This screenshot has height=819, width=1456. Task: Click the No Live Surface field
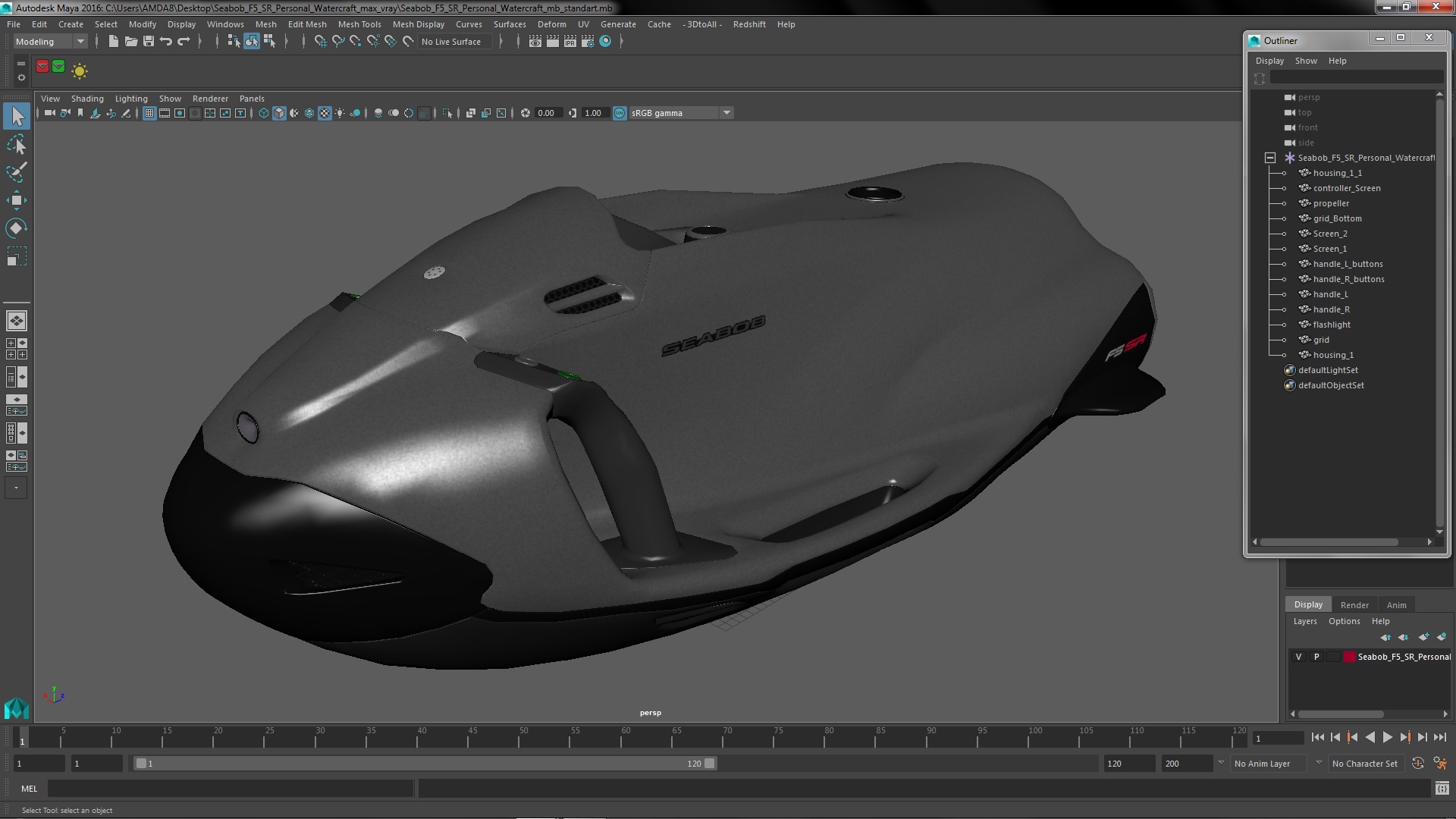point(455,42)
